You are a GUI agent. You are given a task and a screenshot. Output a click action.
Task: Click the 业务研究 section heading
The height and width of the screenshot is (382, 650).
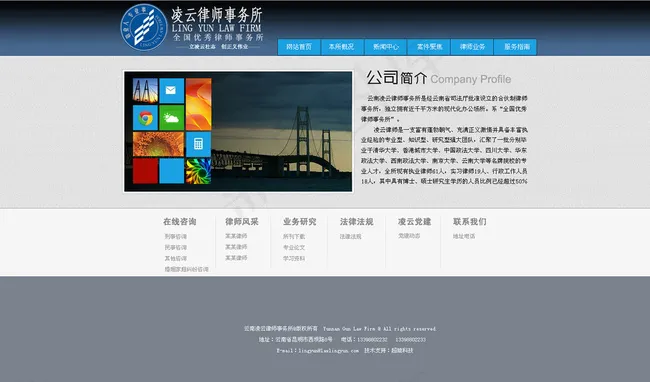pyautogui.click(x=299, y=222)
